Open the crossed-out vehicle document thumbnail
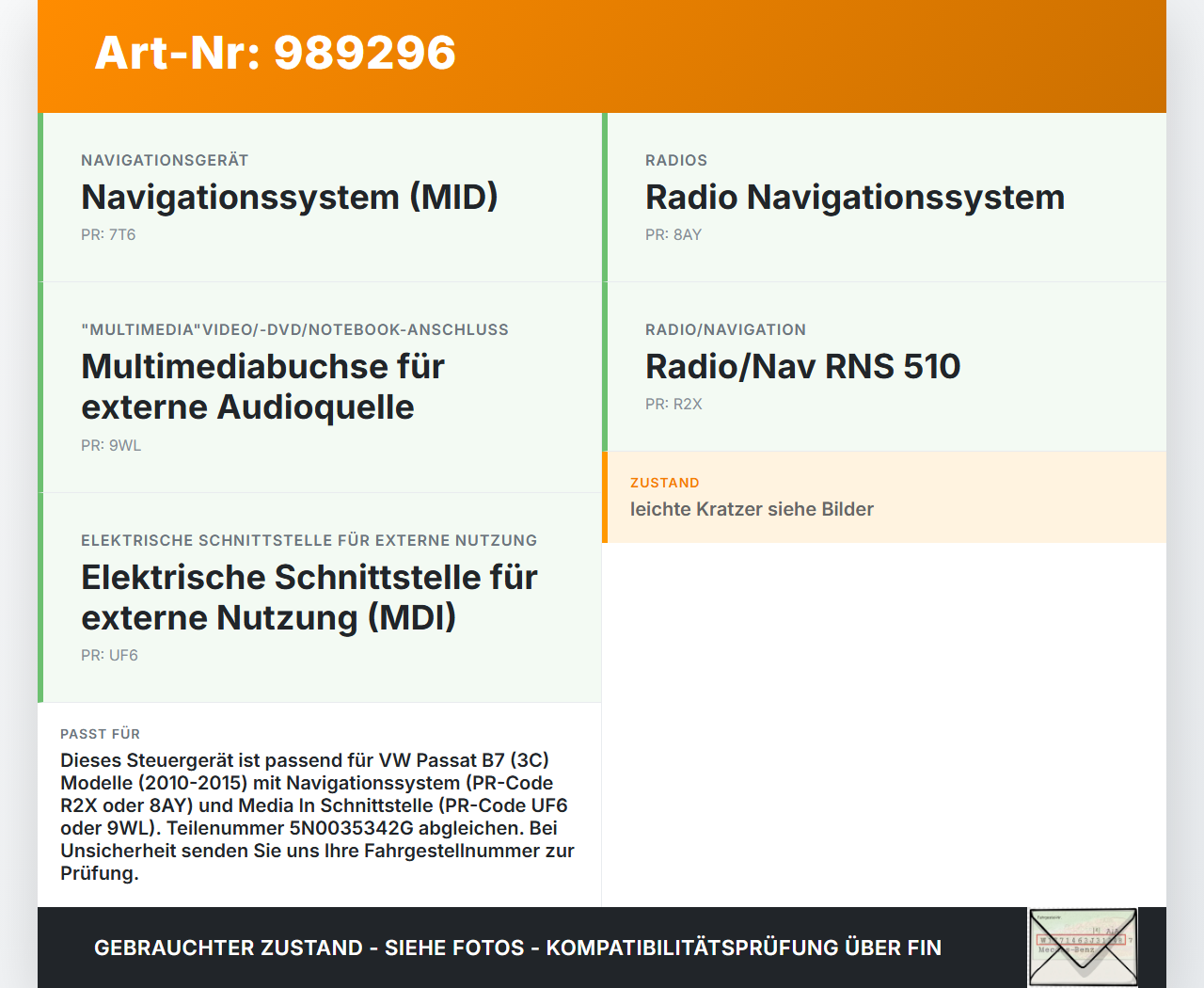 [1083, 948]
